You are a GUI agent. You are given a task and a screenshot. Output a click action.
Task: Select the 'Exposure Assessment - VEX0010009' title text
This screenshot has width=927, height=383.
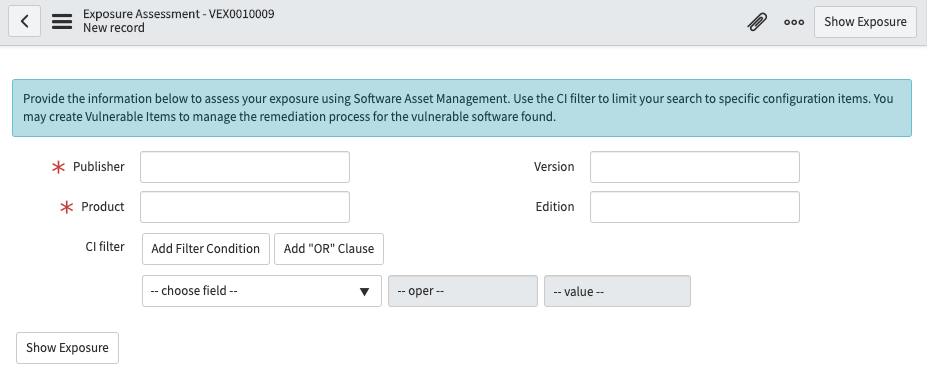(179, 14)
